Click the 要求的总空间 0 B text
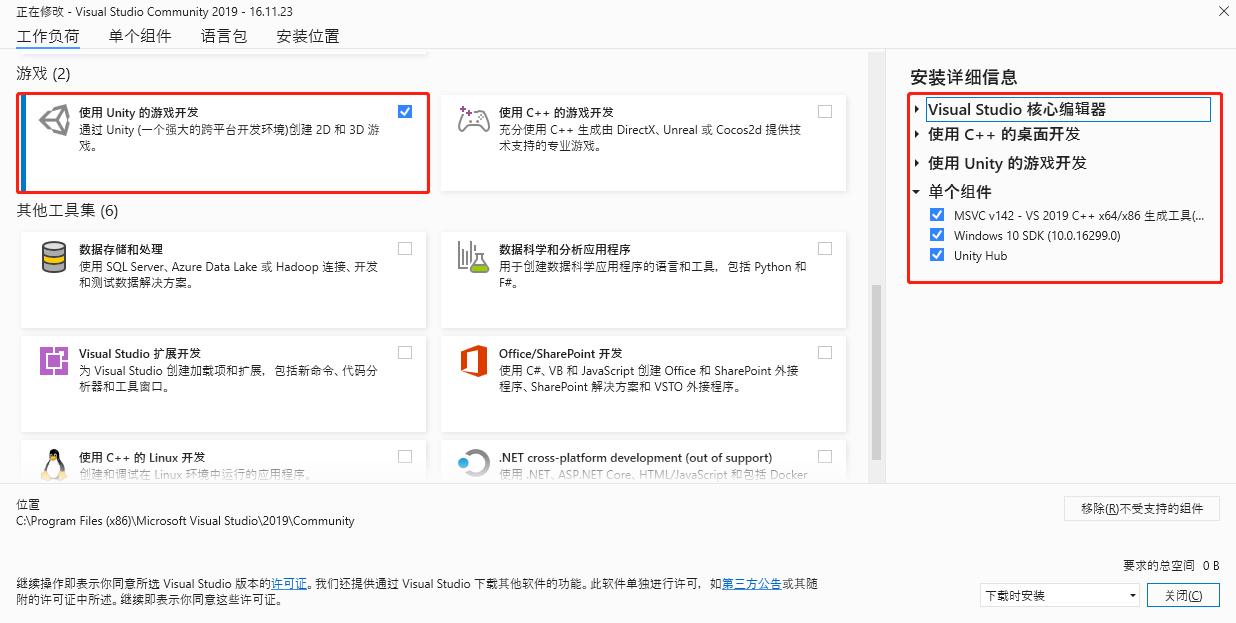The height and width of the screenshot is (623, 1236). point(1171,565)
